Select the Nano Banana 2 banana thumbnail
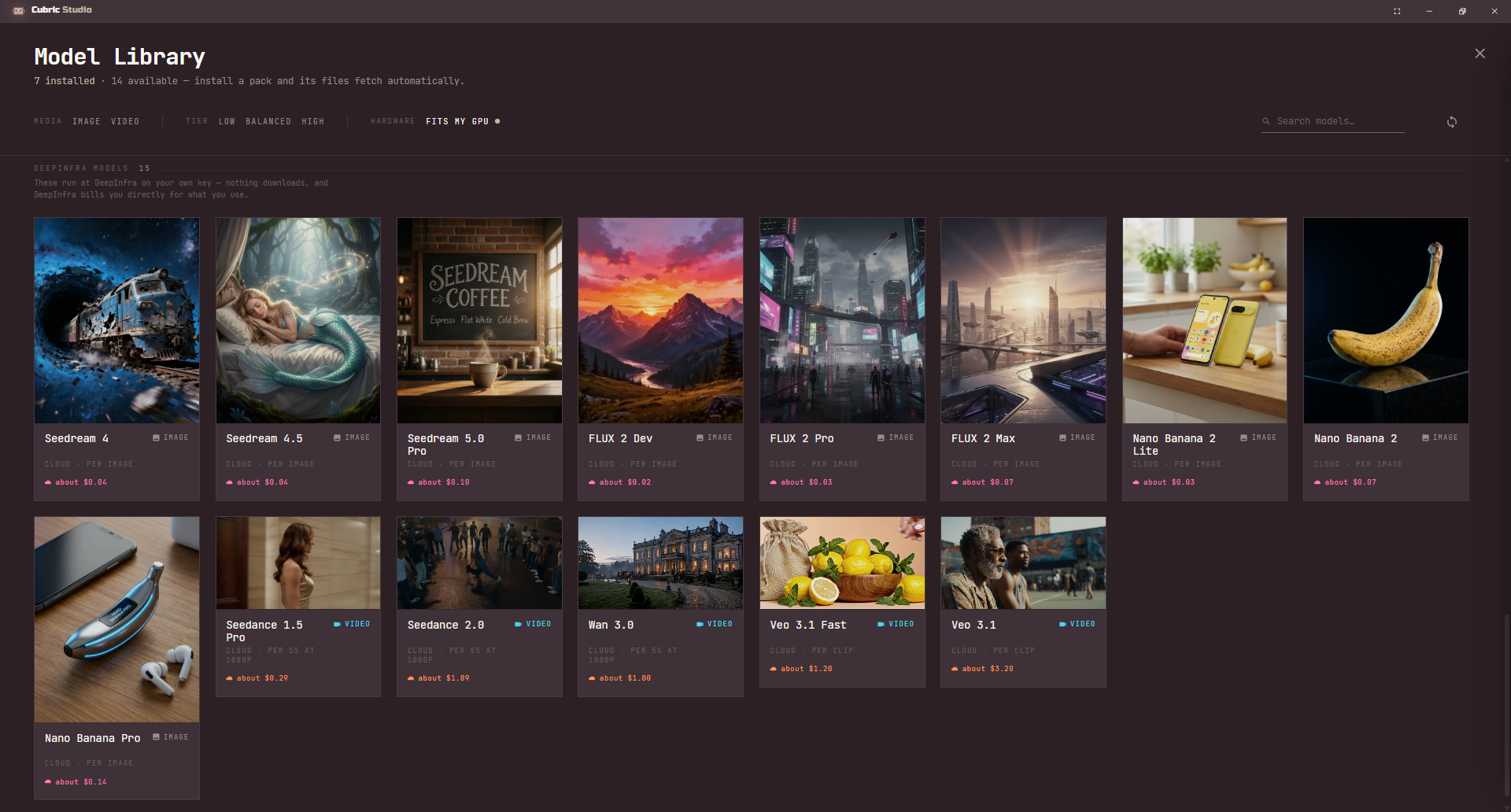Viewport: 1511px width, 812px height. point(1386,320)
